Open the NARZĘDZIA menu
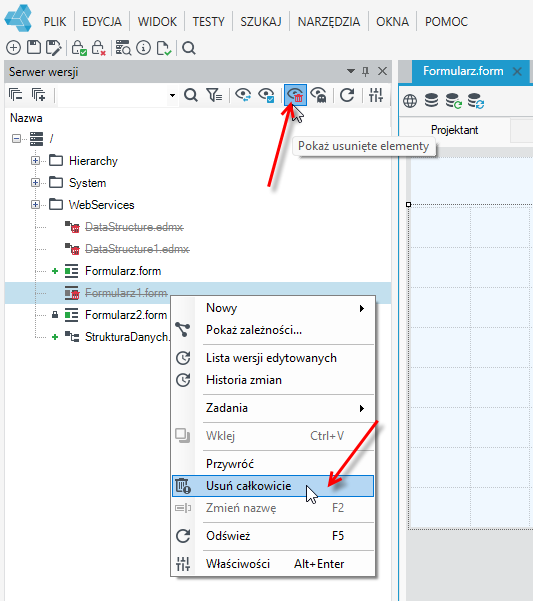The image size is (533, 601). tap(329, 21)
